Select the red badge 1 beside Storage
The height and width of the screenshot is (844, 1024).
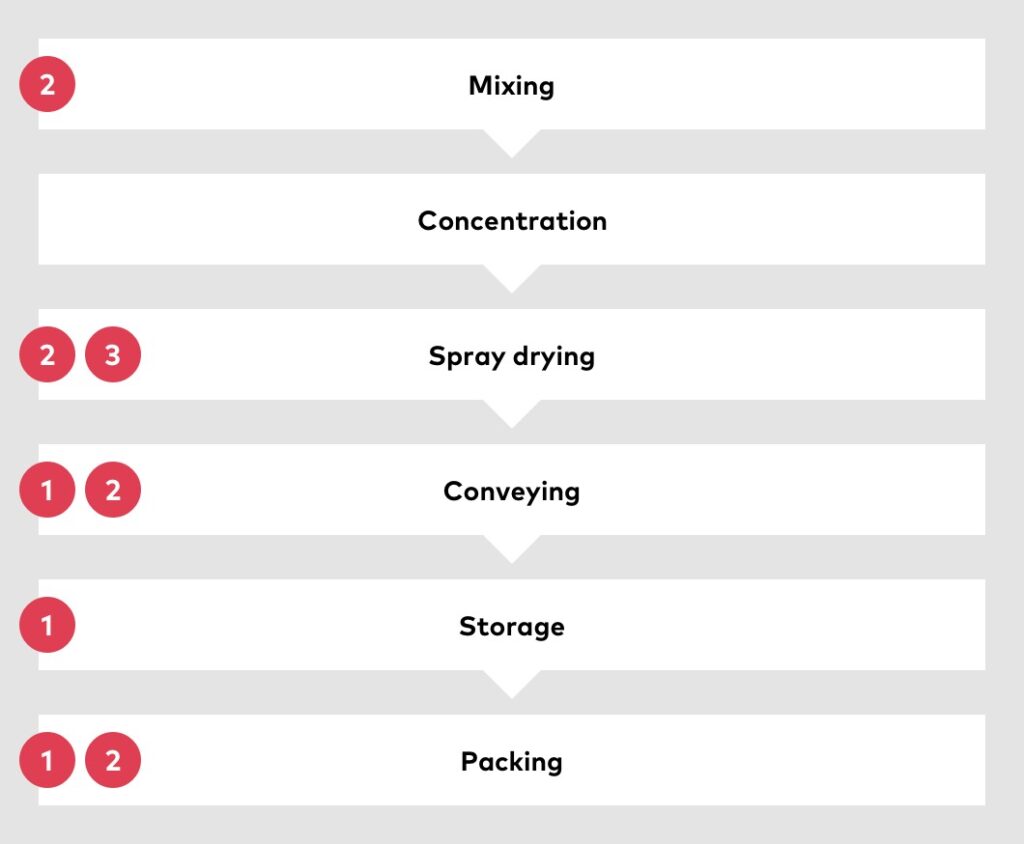47,625
